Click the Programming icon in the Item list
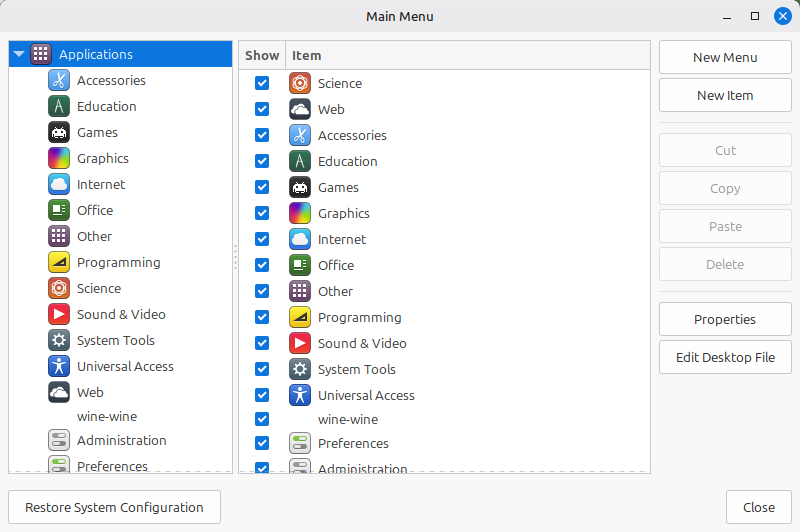The image size is (800, 532). (x=300, y=317)
